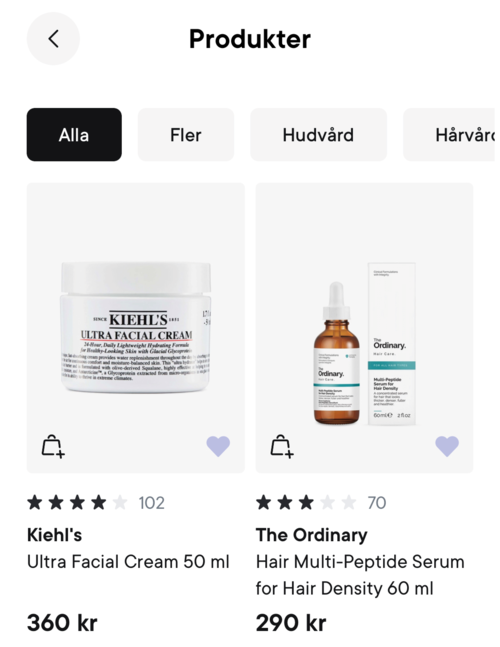This screenshot has width=500, height=647.
Task: Add The Ordinary serum to bag
Action: point(282,446)
